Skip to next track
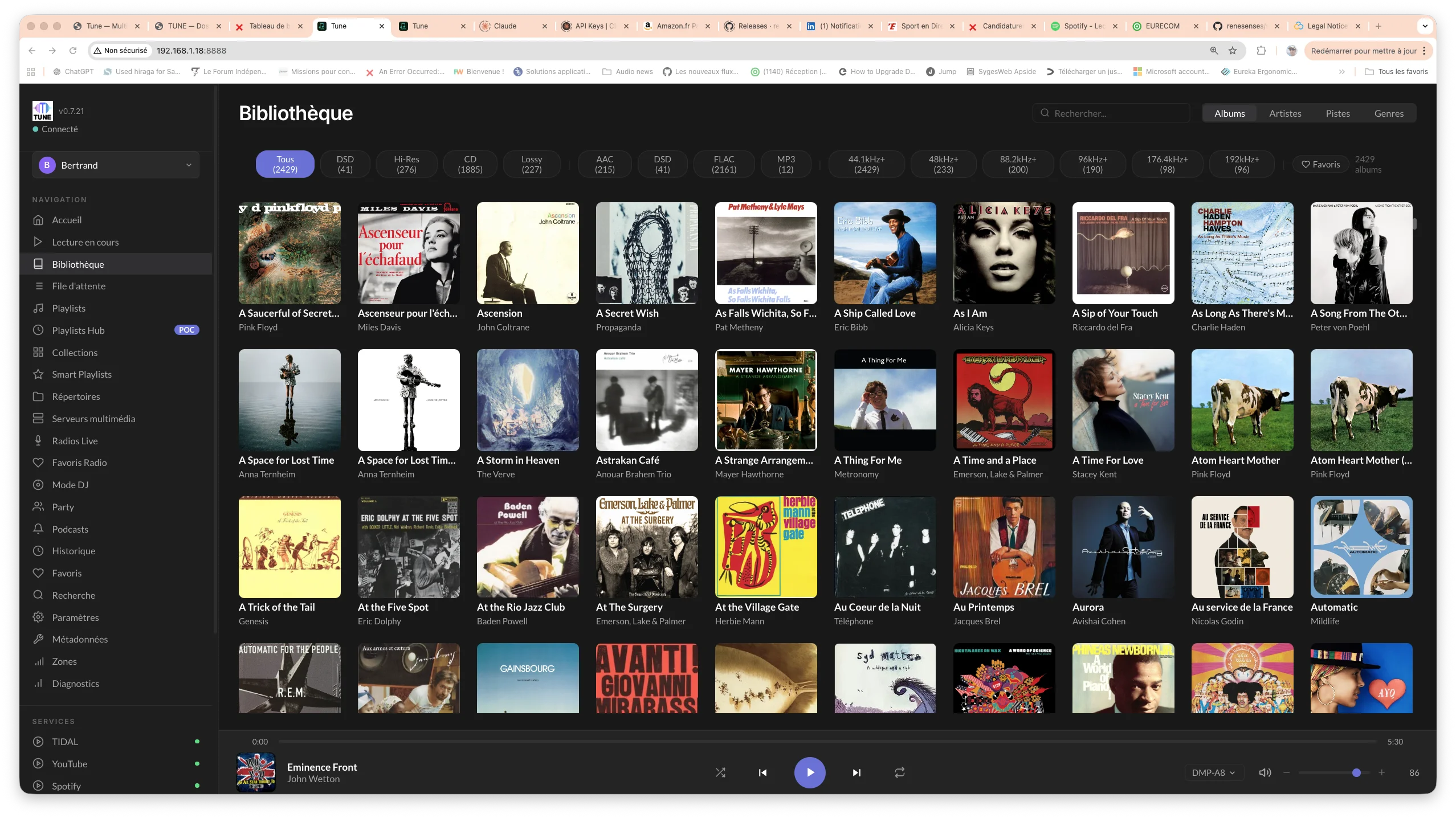Viewport: 1456px width, 818px height. [x=856, y=773]
